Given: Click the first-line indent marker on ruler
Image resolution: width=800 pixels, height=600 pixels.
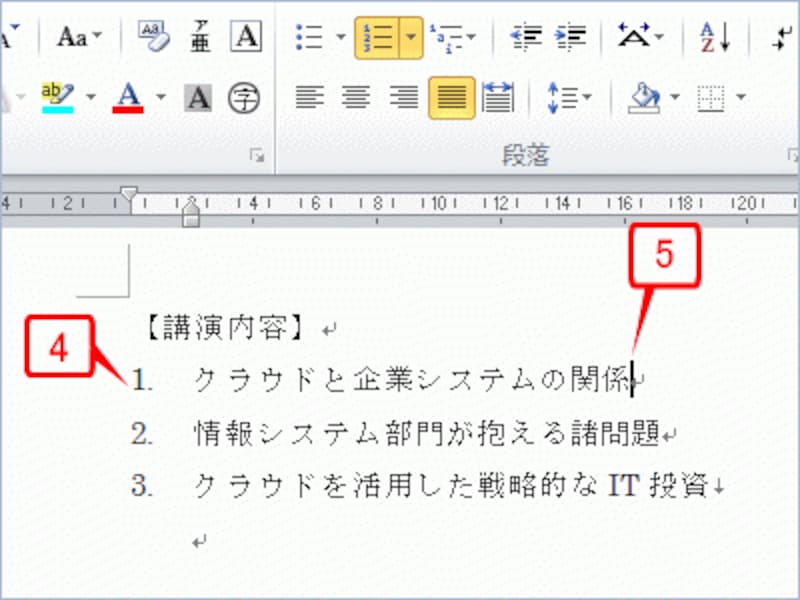Looking at the screenshot, I should [x=128, y=194].
